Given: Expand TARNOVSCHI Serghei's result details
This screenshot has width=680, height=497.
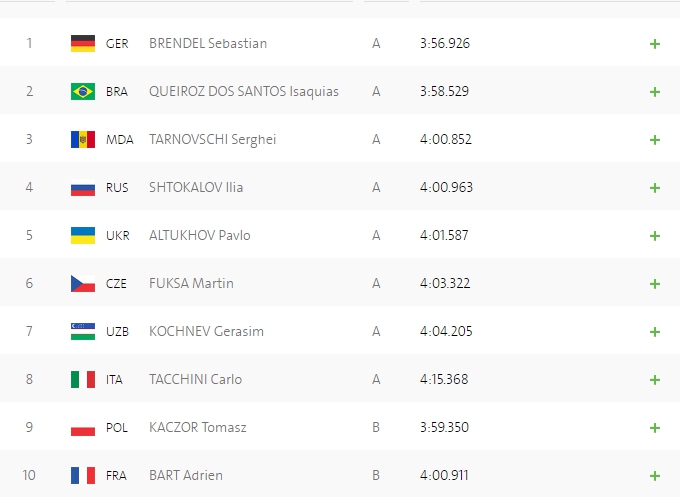Looking at the screenshot, I should point(655,140).
